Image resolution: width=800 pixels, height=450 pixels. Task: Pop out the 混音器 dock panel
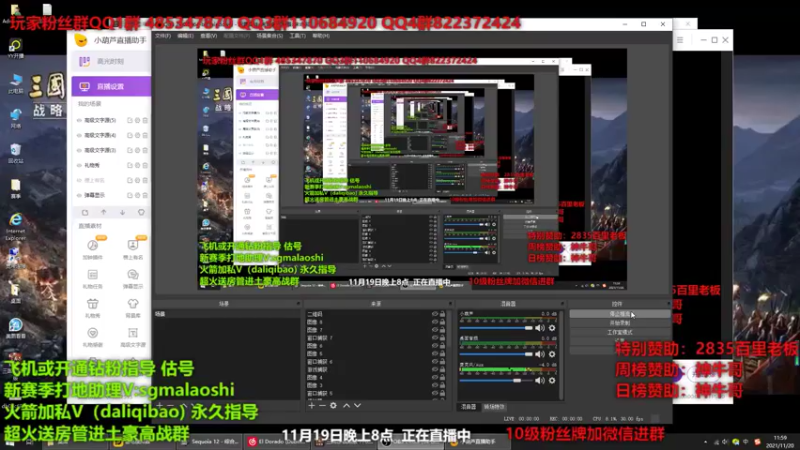[562, 304]
